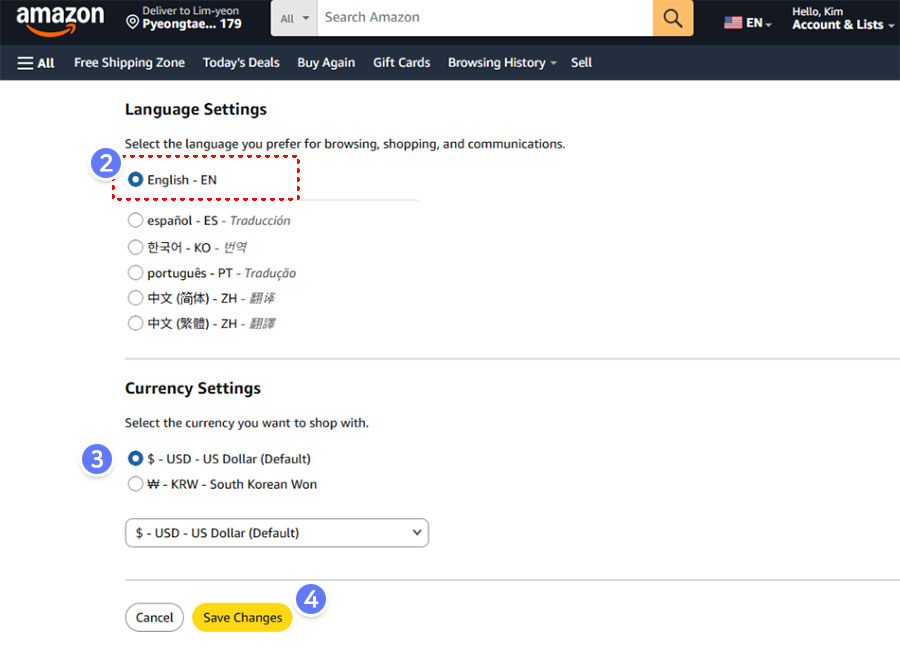
Task: Open the Gift Cards page
Action: (x=401, y=62)
